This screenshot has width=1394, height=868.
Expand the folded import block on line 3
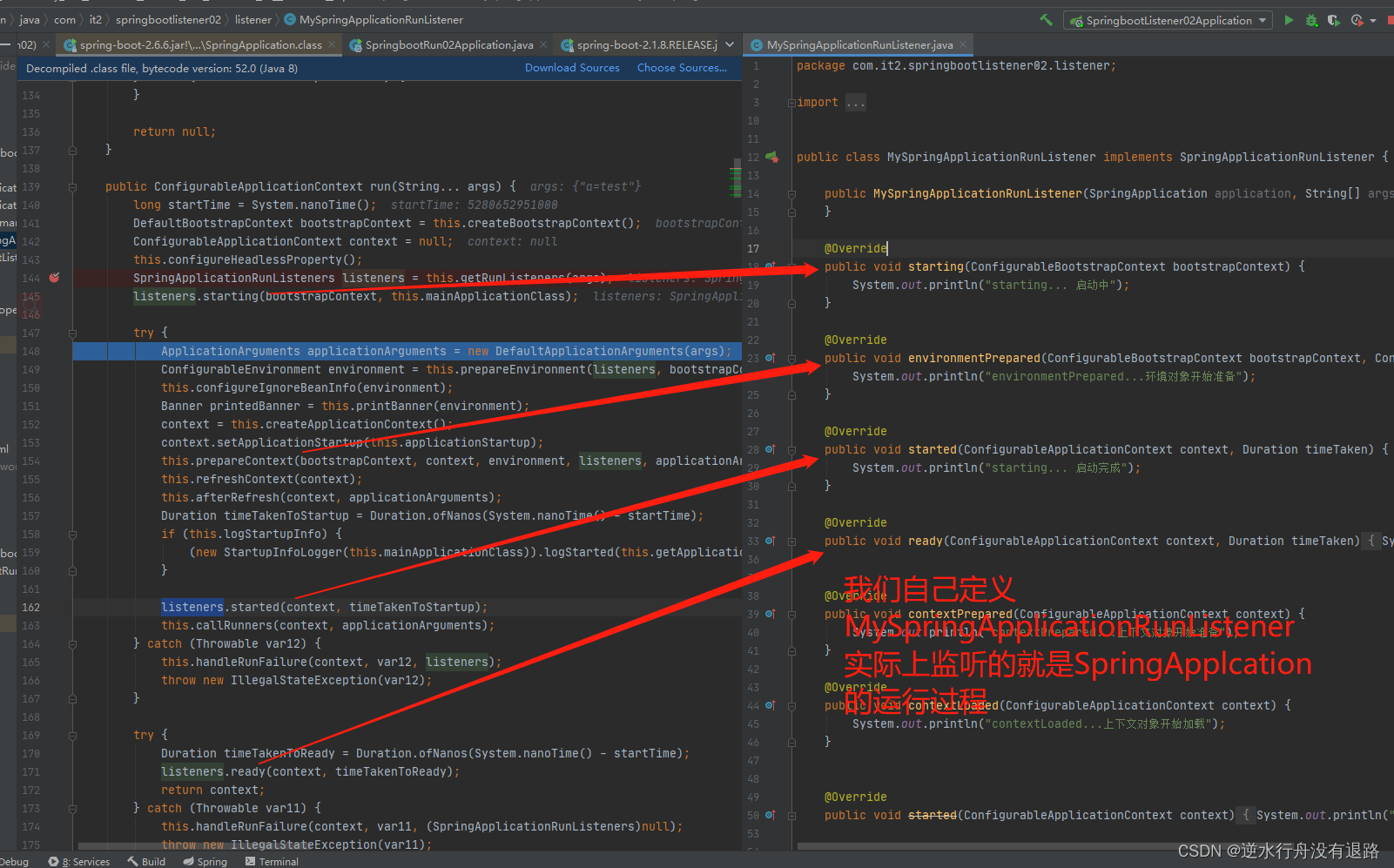(x=791, y=103)
